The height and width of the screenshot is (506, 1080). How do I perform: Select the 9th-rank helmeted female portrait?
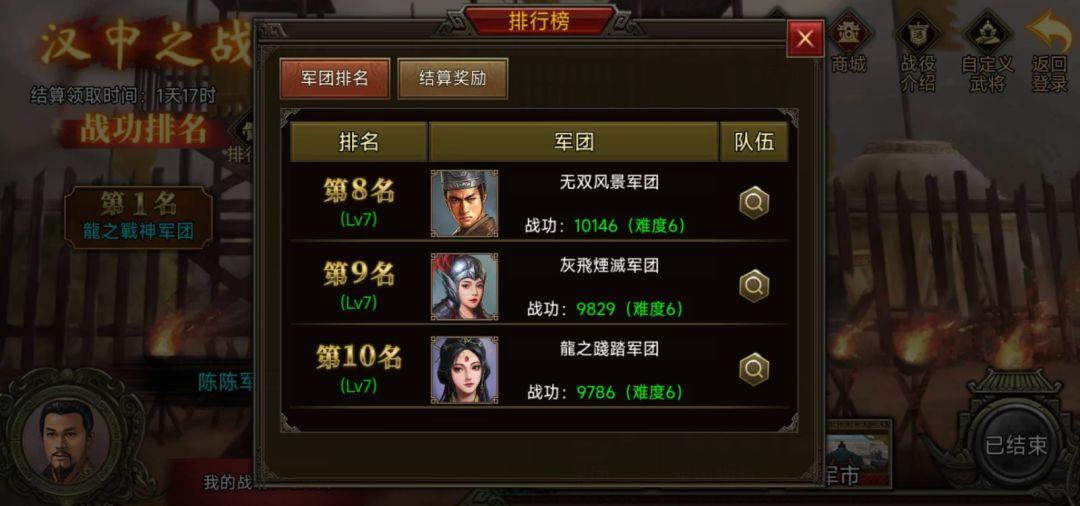point(464,286)
